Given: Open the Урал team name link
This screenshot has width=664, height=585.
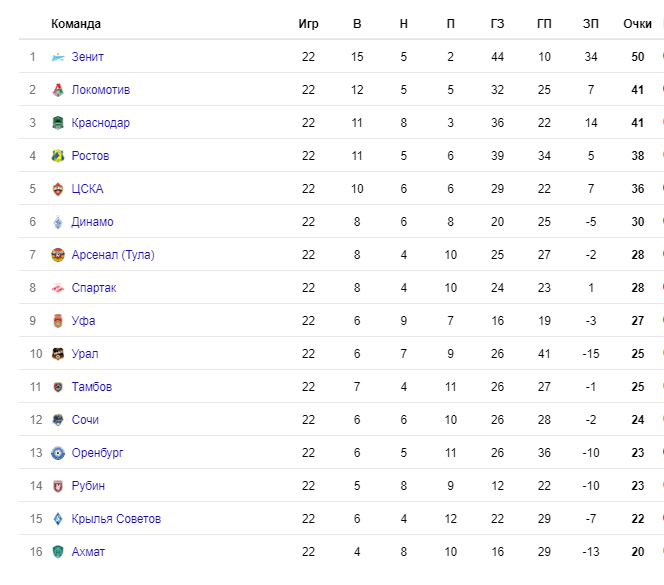Looking at the screenshot, I should point(85,354).
